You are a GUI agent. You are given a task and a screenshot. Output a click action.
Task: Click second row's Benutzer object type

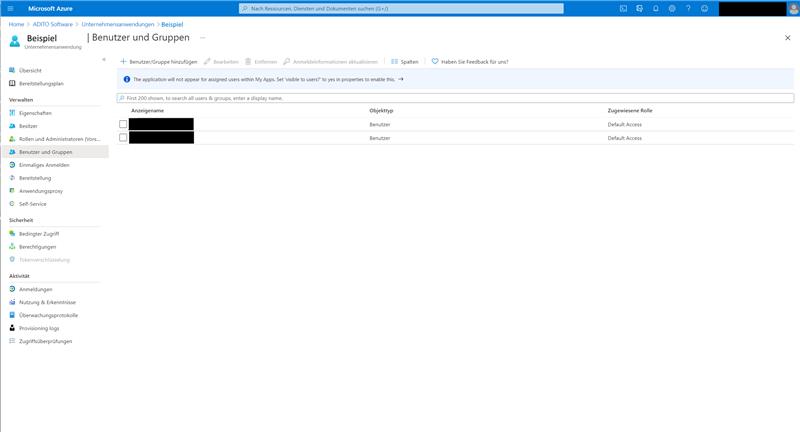click(380, 138)
